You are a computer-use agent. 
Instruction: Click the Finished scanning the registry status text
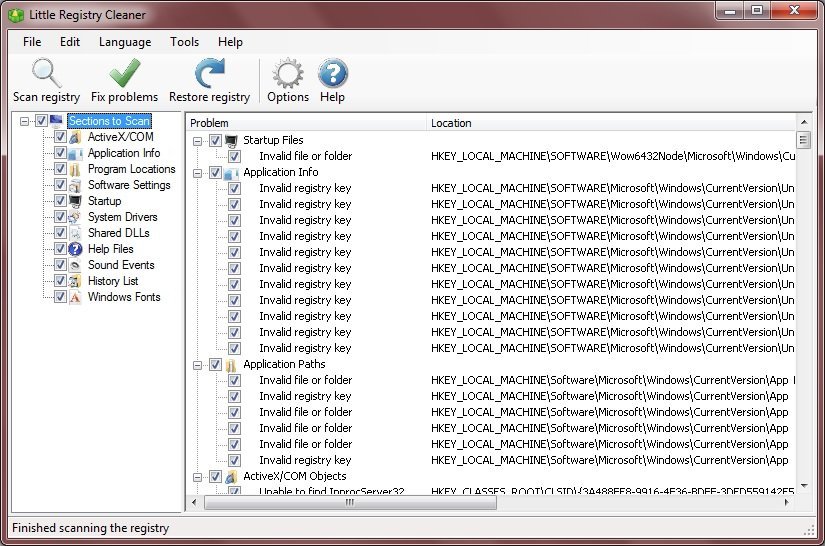tap(90, 528)
